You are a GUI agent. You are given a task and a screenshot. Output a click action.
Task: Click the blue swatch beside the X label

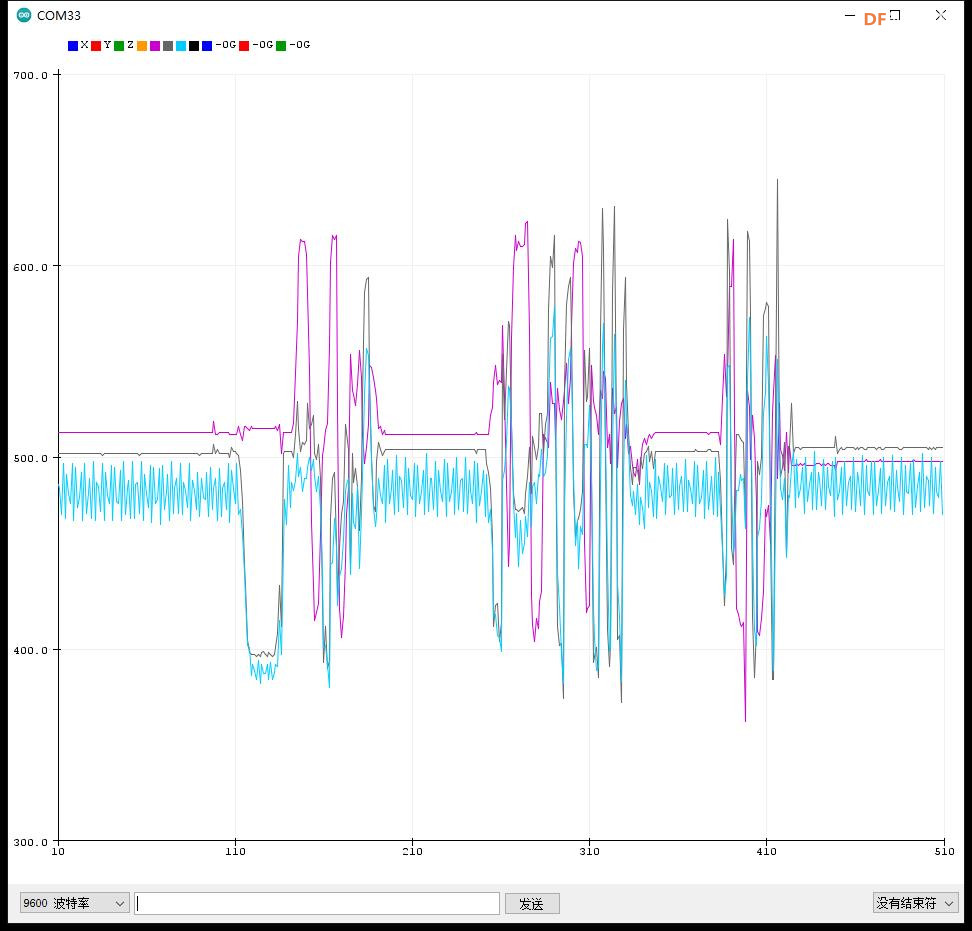click(73, 46)
